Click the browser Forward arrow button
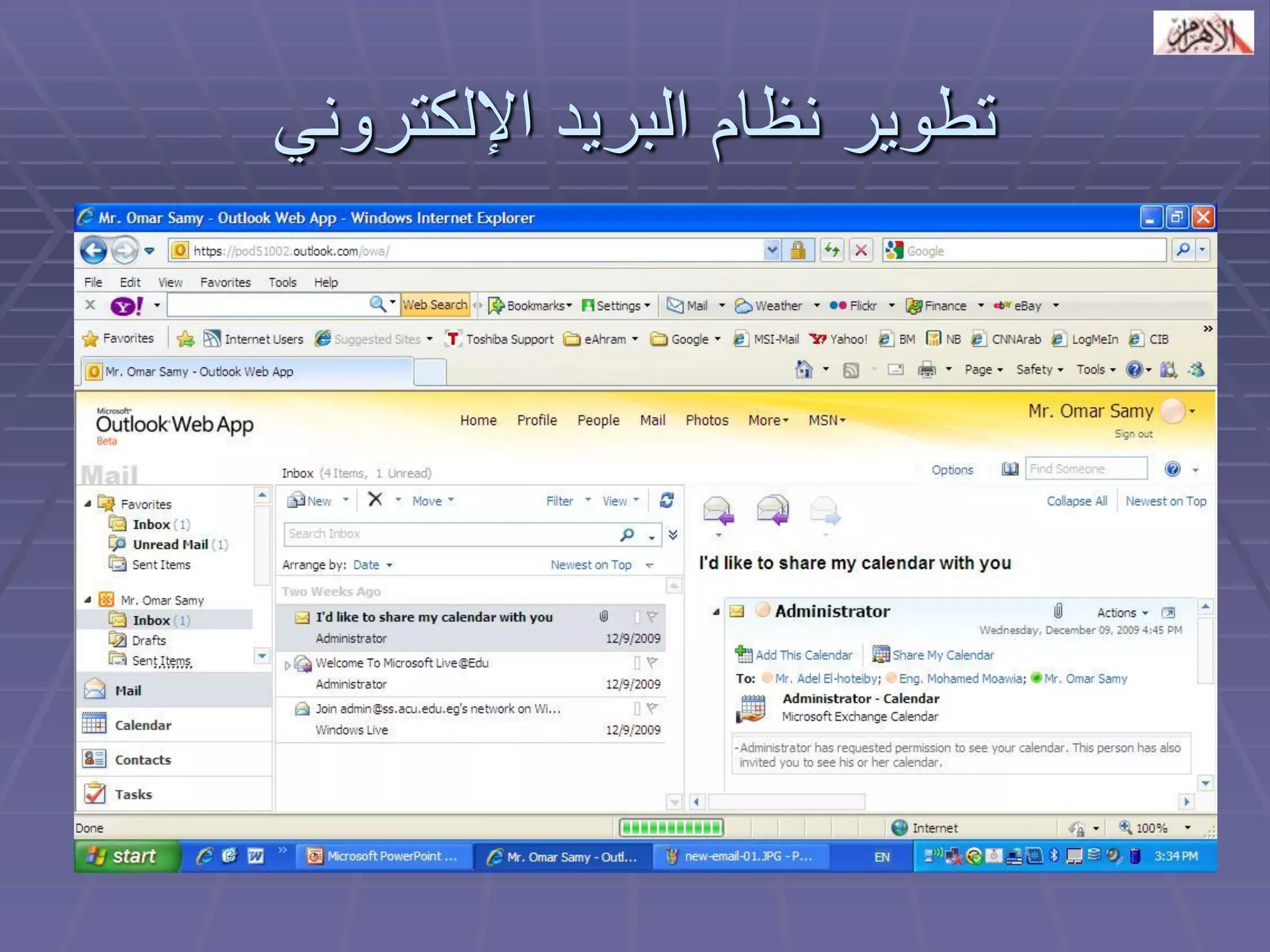The width and height of the screenshot is (1270, 952). click(x=125, y=251)
